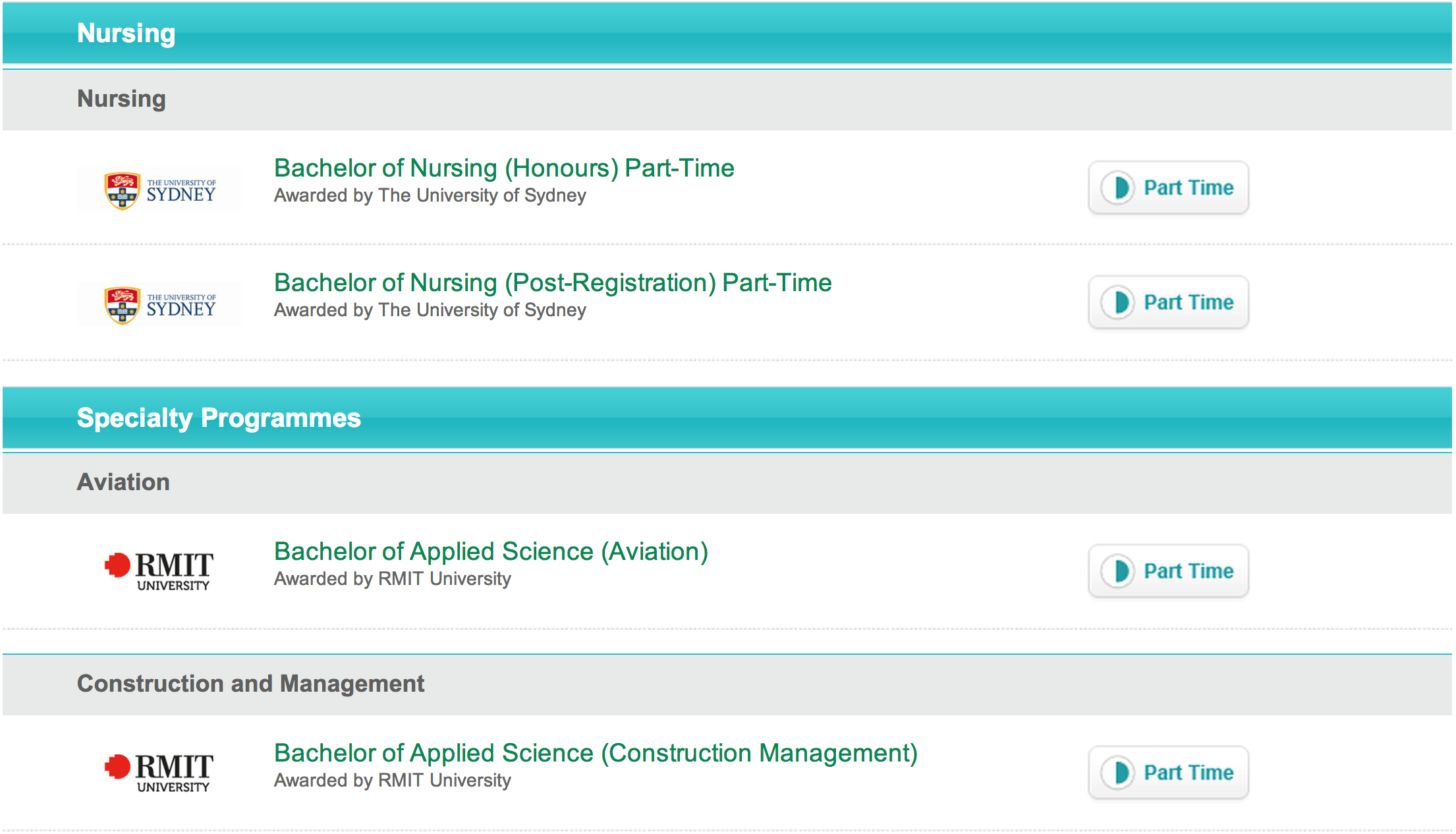Click half-circle icon in Construction Management row

pyautogui.click(x=1118, y=773)
